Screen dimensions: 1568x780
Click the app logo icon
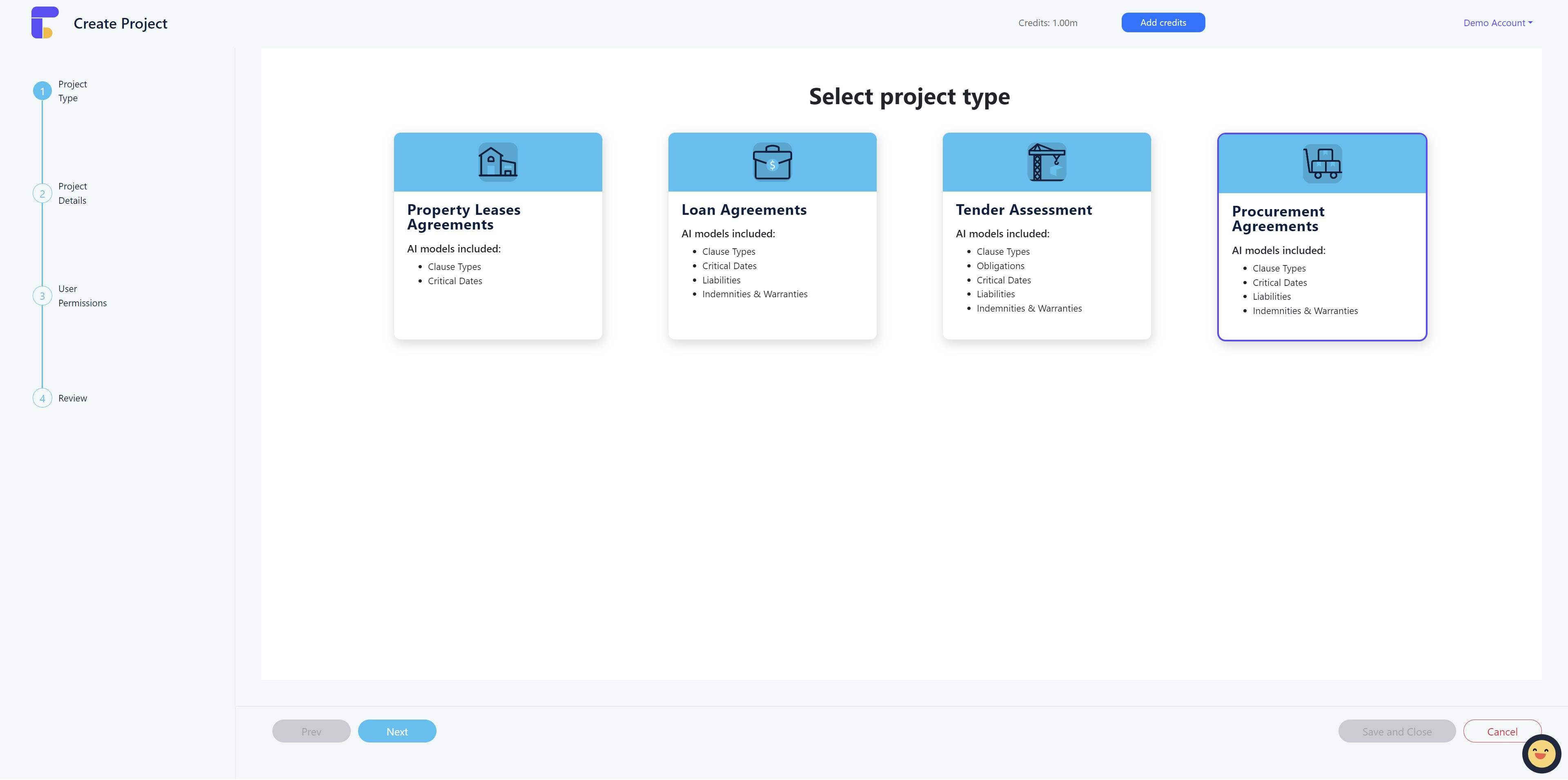tap(45, 22)
